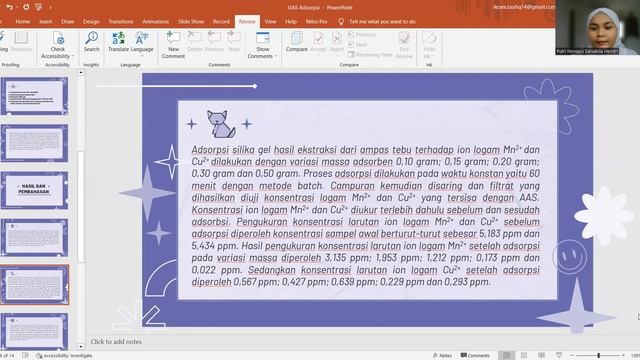Click the Undo arrow in the title bar
The height and width of the screenshot is (360, 640).
click(9, 7)
